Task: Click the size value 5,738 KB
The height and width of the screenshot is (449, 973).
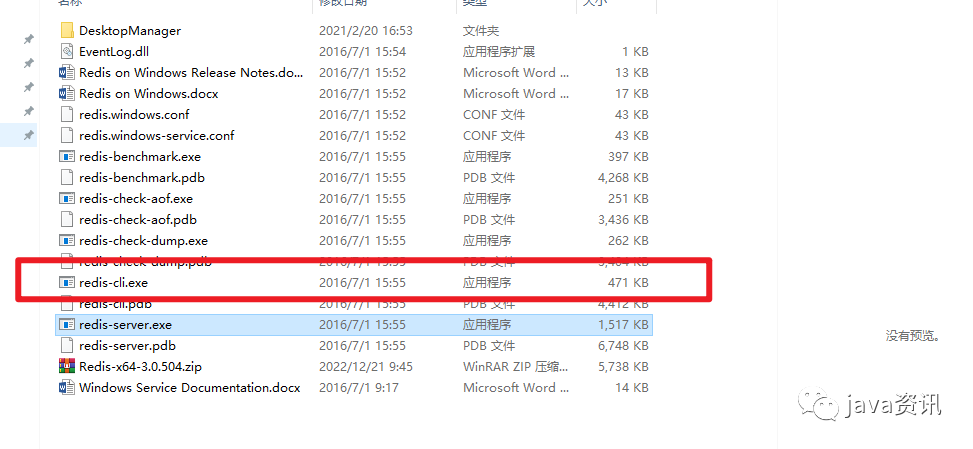Action: 623,367
